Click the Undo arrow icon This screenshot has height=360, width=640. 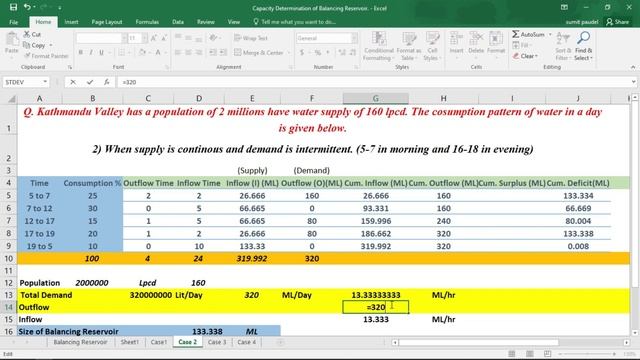[x=27, y=7]
